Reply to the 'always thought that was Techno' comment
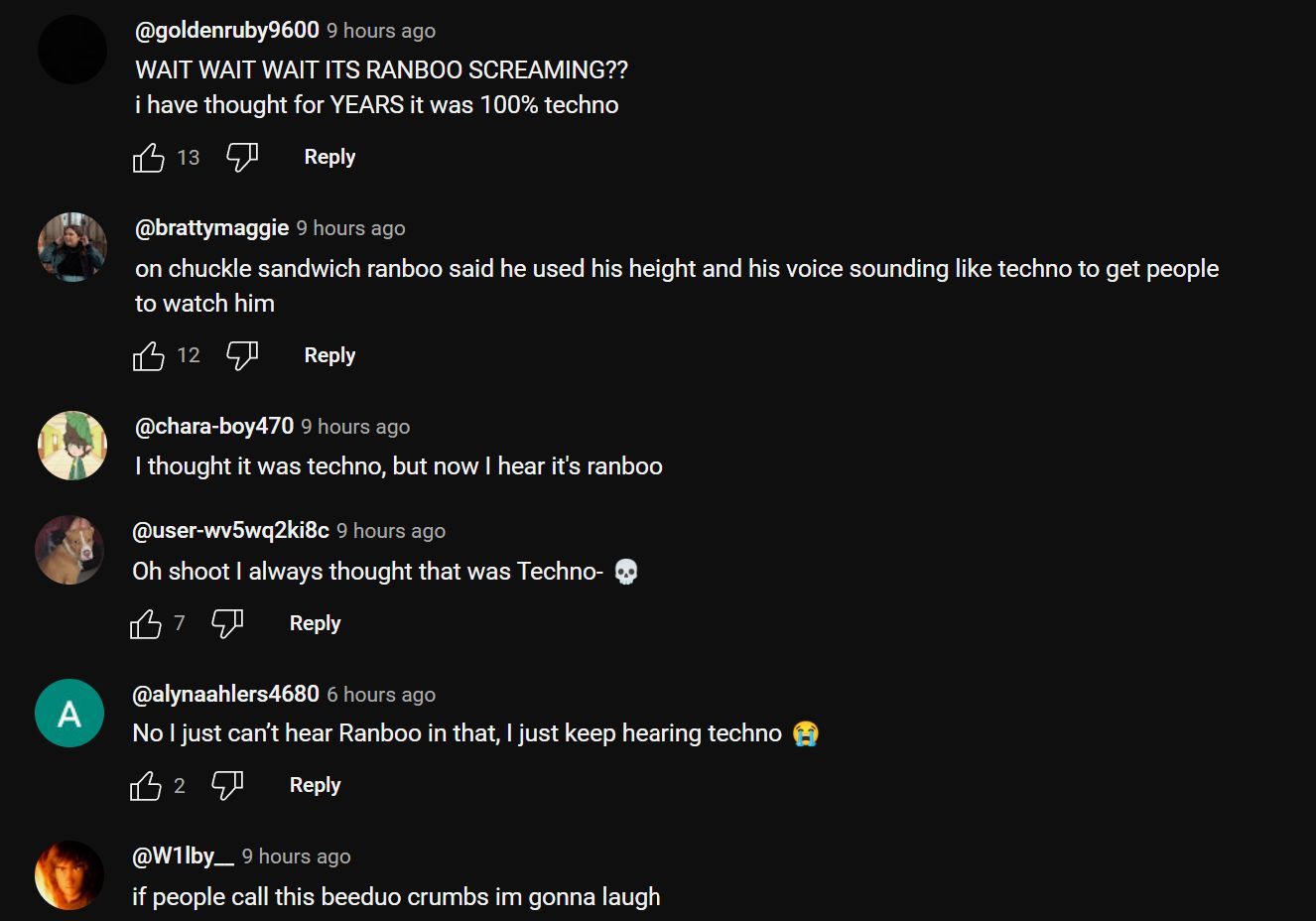The width and height of the screenshot is (1316, 921). [x=315, y=623]
